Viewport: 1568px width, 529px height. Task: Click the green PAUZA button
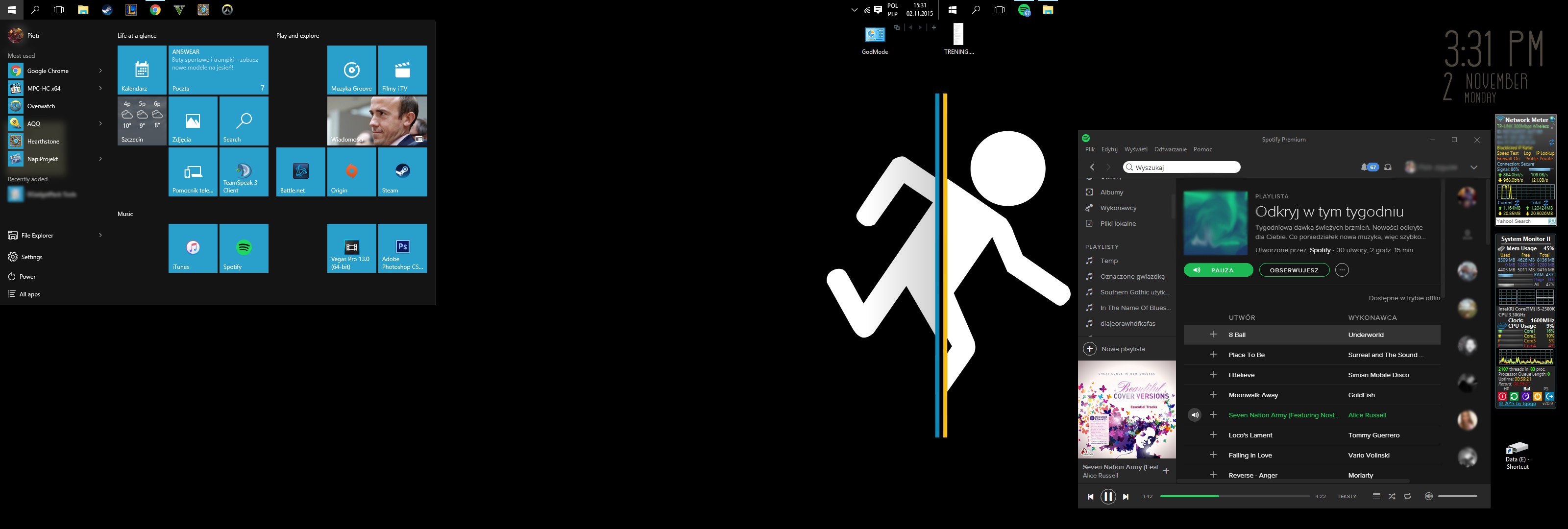click(x=1218, y=270)
